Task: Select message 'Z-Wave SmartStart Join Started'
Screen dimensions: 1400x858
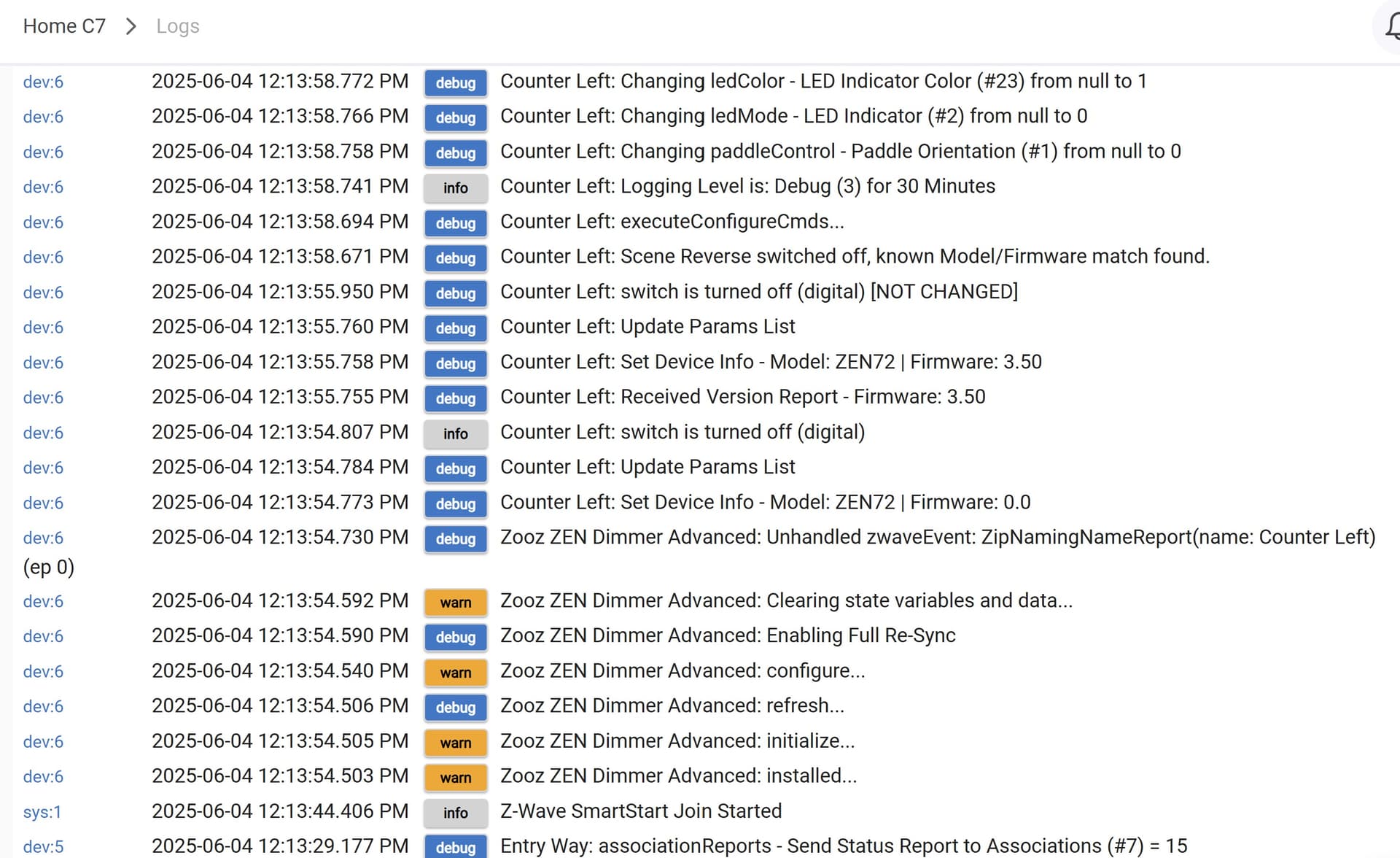Action: [641, 811]
